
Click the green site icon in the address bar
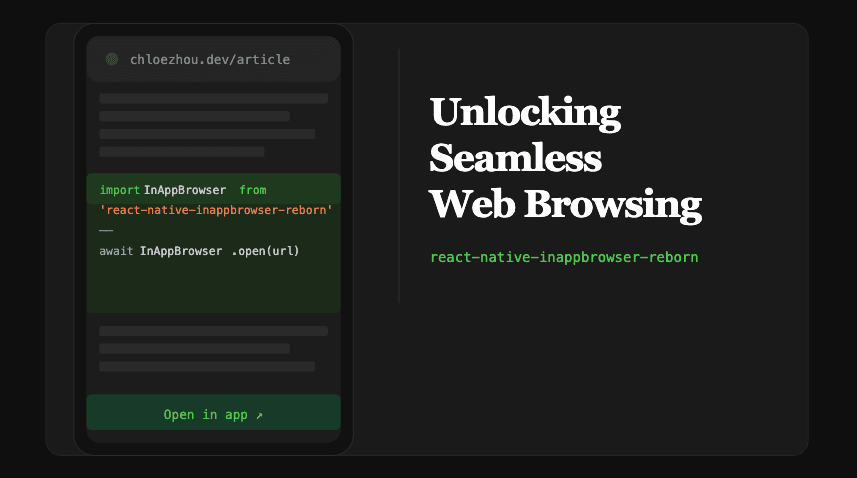point(112,59)
